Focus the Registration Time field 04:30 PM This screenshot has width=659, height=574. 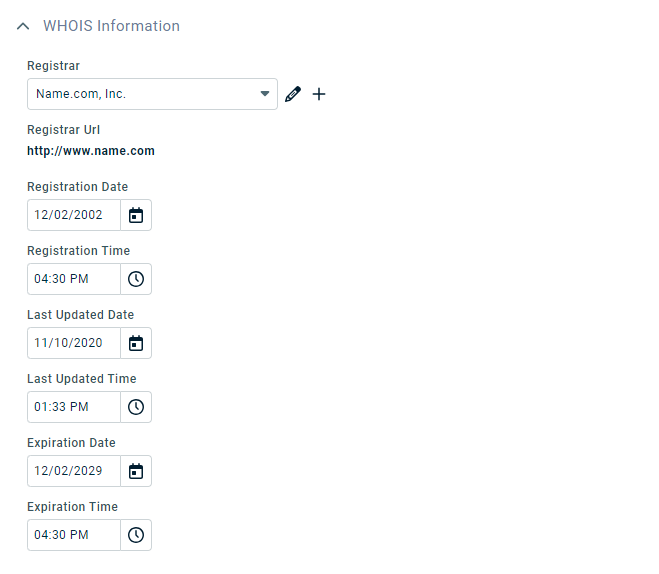[x=74, y=279]
